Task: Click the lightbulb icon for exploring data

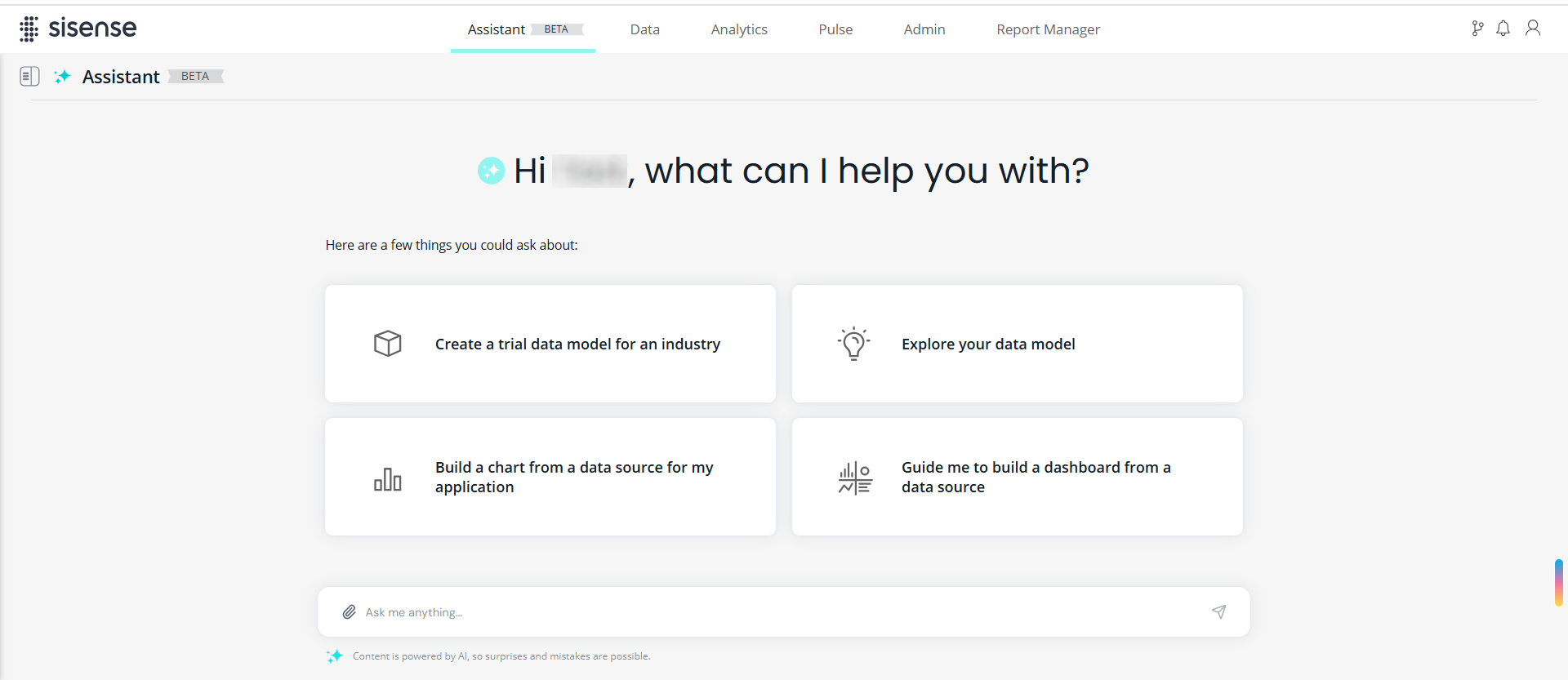Action: tap(853, 344)
